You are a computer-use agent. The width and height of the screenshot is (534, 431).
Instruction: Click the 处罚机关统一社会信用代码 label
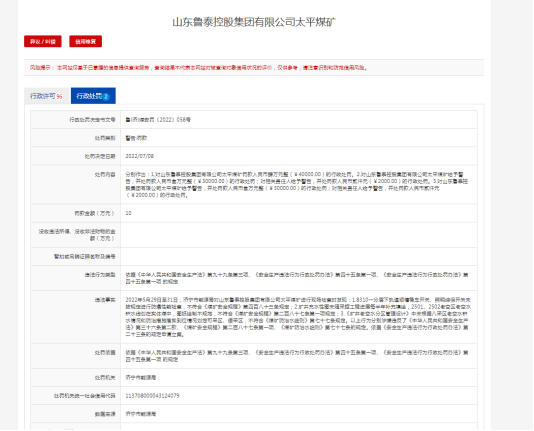coord(84,396)
